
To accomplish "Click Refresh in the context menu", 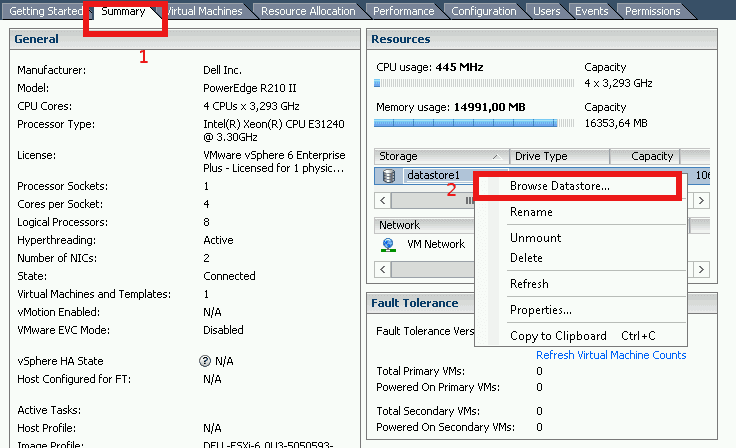I will (x=530, y=284).
